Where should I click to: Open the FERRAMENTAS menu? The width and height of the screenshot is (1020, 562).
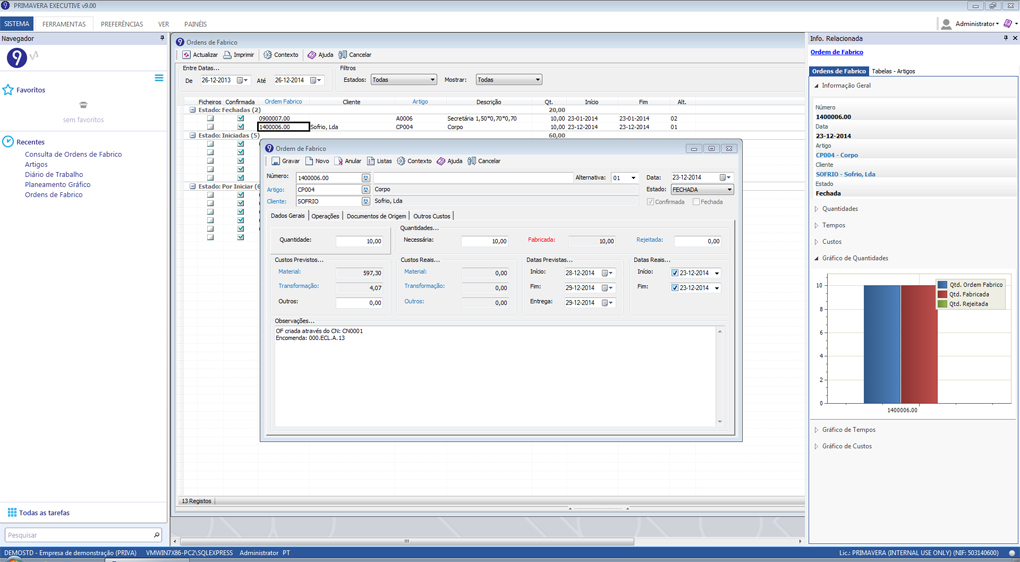64,24
